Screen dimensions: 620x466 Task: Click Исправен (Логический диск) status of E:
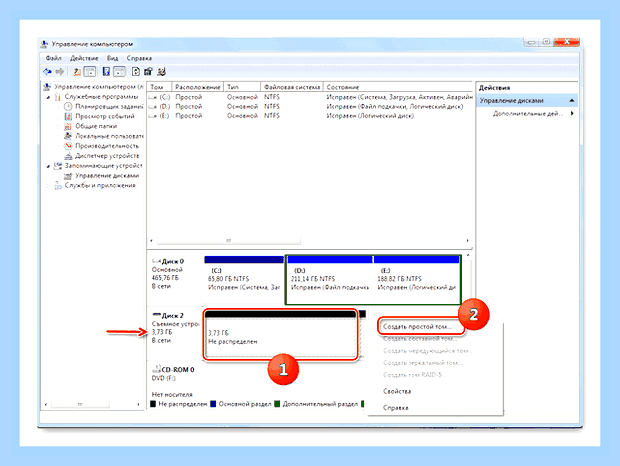tap(370, 116)
